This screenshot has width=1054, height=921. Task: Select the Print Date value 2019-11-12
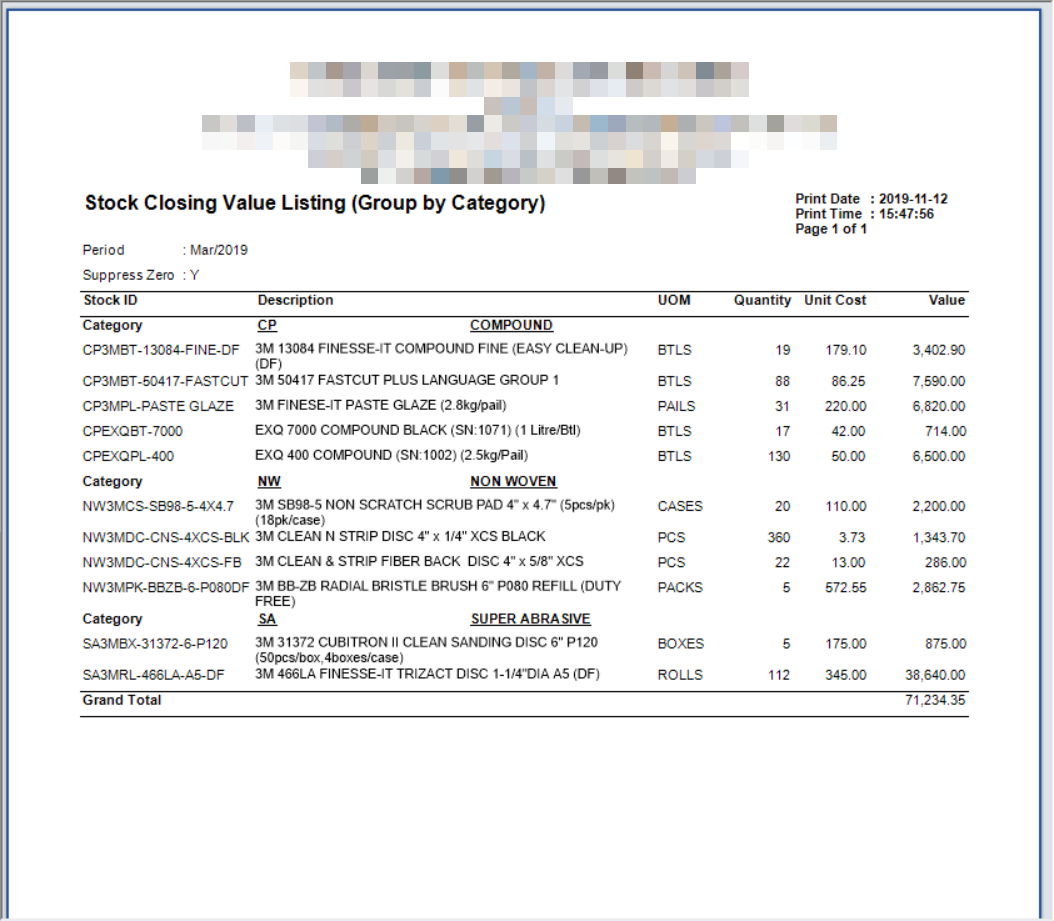coord(913,199)
